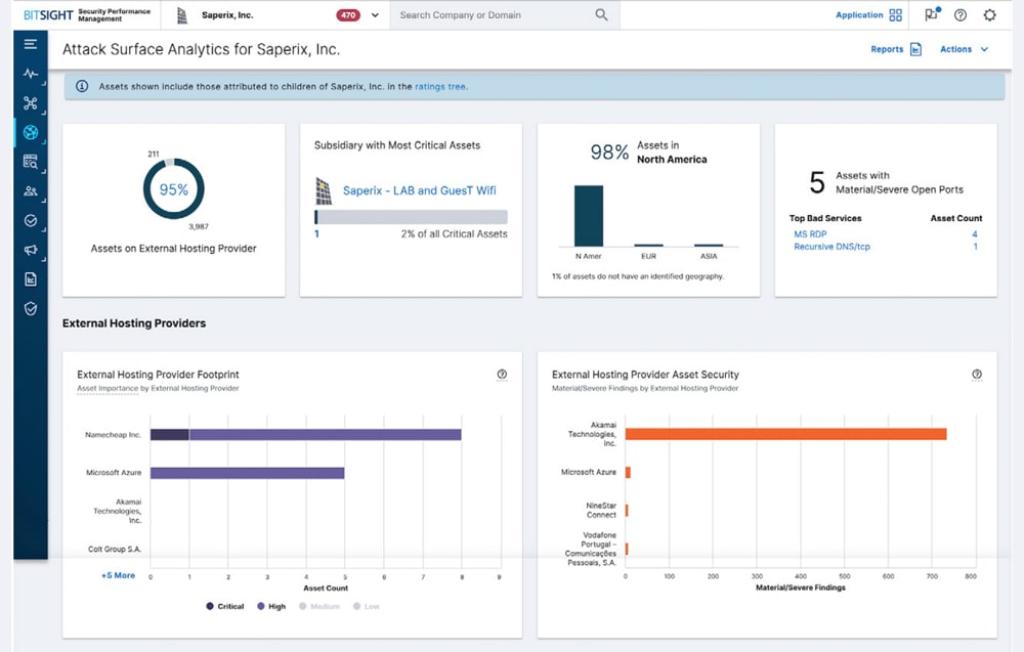The width and height of the screenshot is (1024, 652).
Task: Open the Actions dropdown menu
Action: pyautogui.click(x=962, y=48)
